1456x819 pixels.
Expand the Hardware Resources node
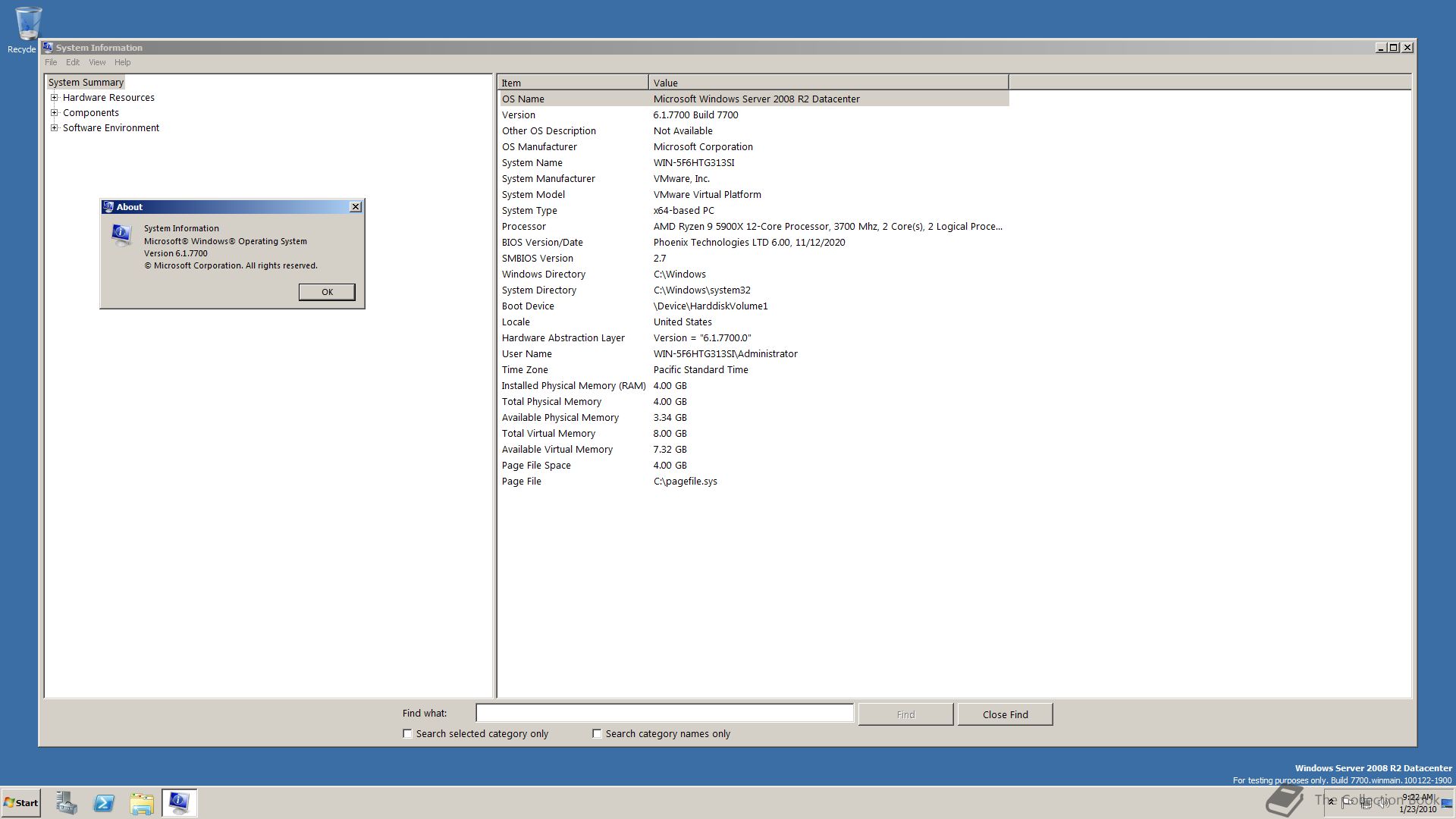tap(55, 97)
